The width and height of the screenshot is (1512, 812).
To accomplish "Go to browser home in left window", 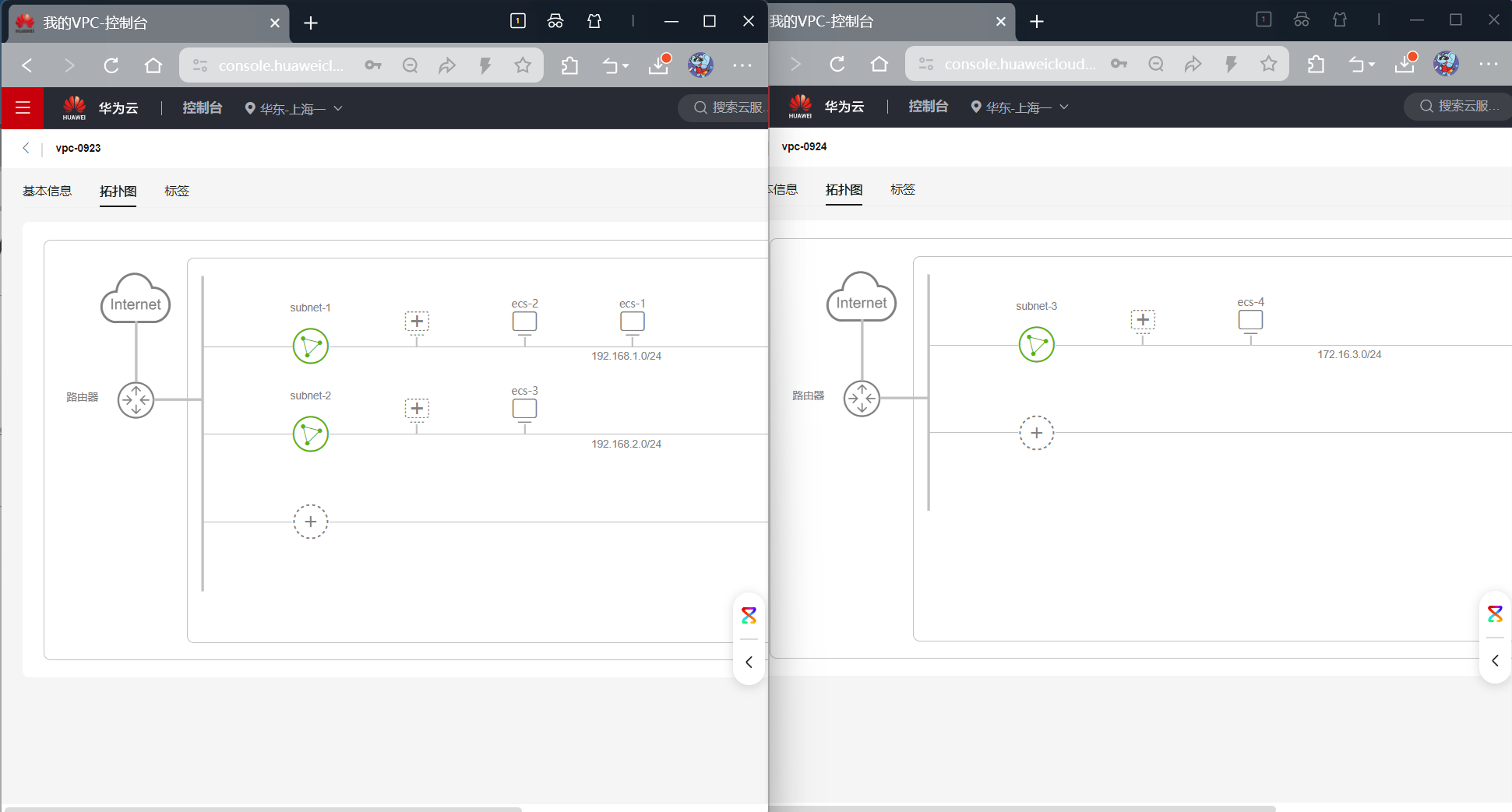I will tap(153, 65).
